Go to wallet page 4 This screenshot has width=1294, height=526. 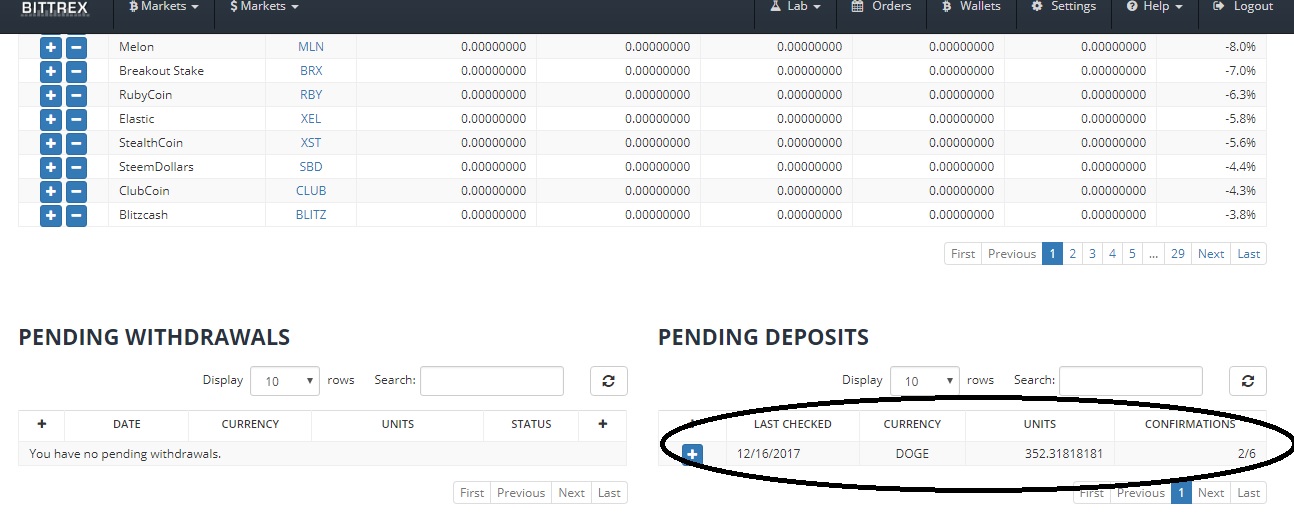1112,254
